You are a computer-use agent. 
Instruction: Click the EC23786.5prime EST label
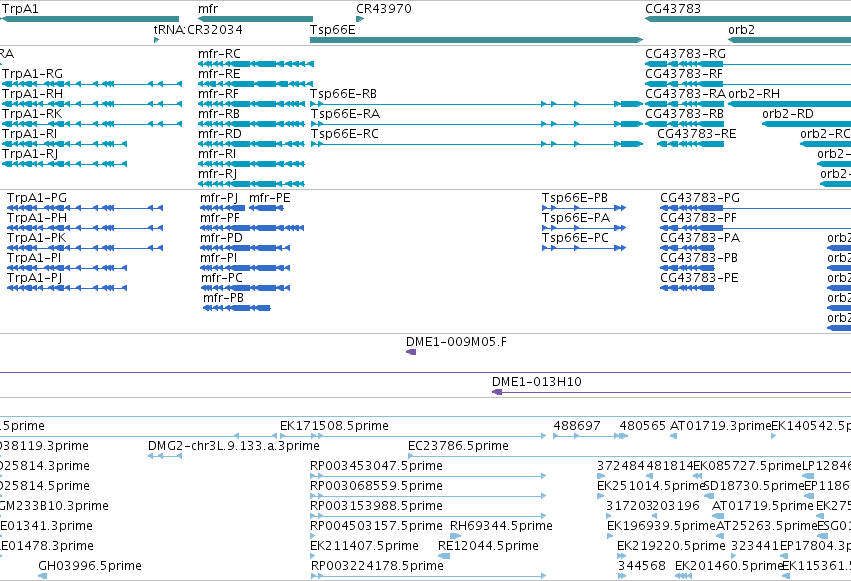(459, 445)
